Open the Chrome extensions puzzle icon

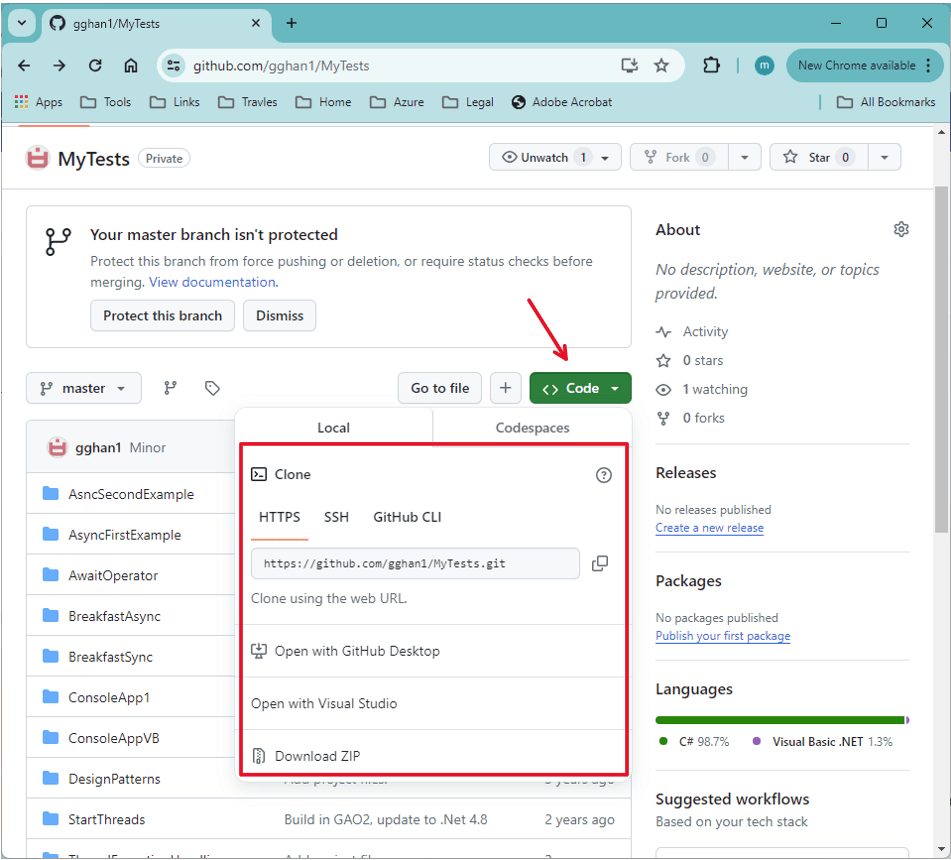[711, 66]
